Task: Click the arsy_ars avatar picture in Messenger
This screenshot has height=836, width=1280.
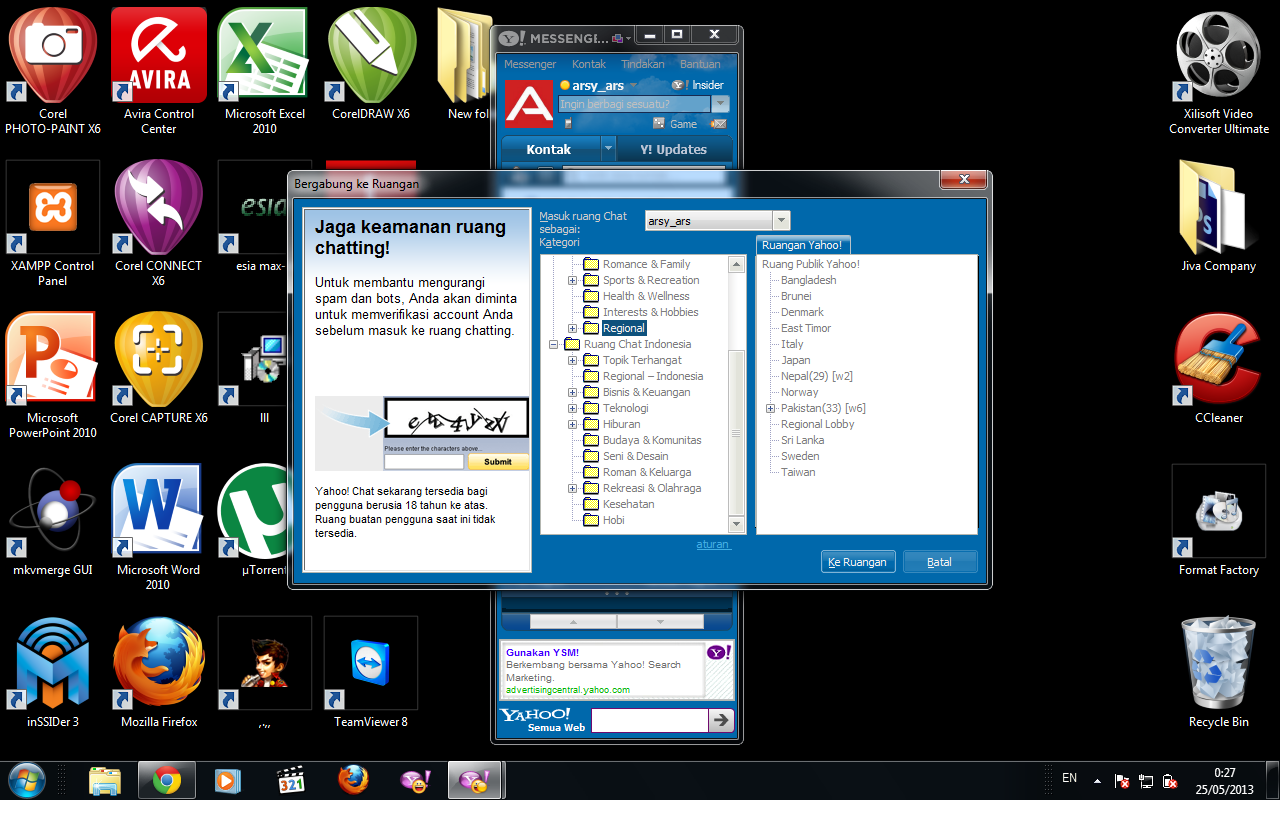Action: (x=529, y=104)
